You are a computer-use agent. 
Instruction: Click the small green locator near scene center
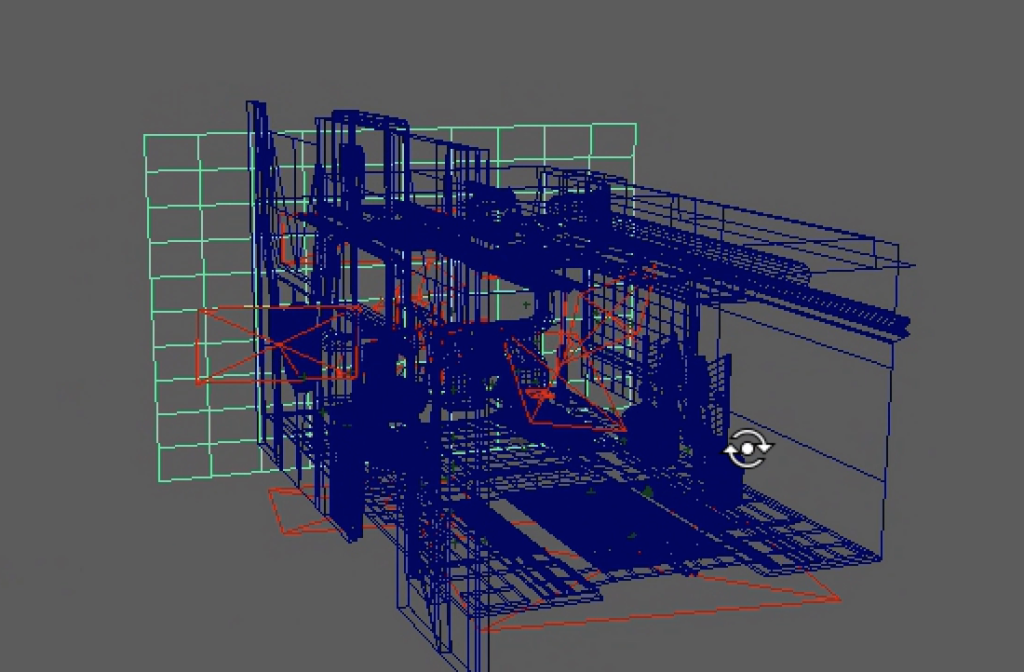[x=527, y=304]
